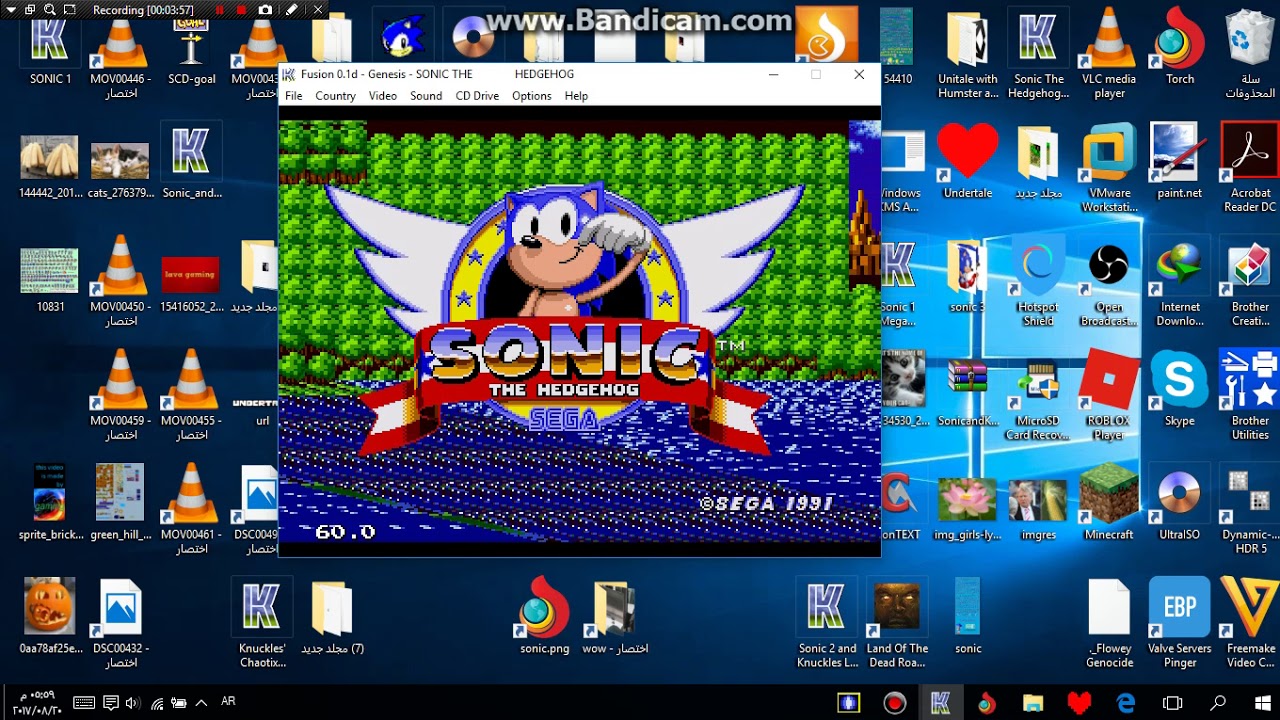This screenshot has width=1280, height=720.
Task: Select the Acrobat Reader DC icon
Action: tap(1250, 168)
